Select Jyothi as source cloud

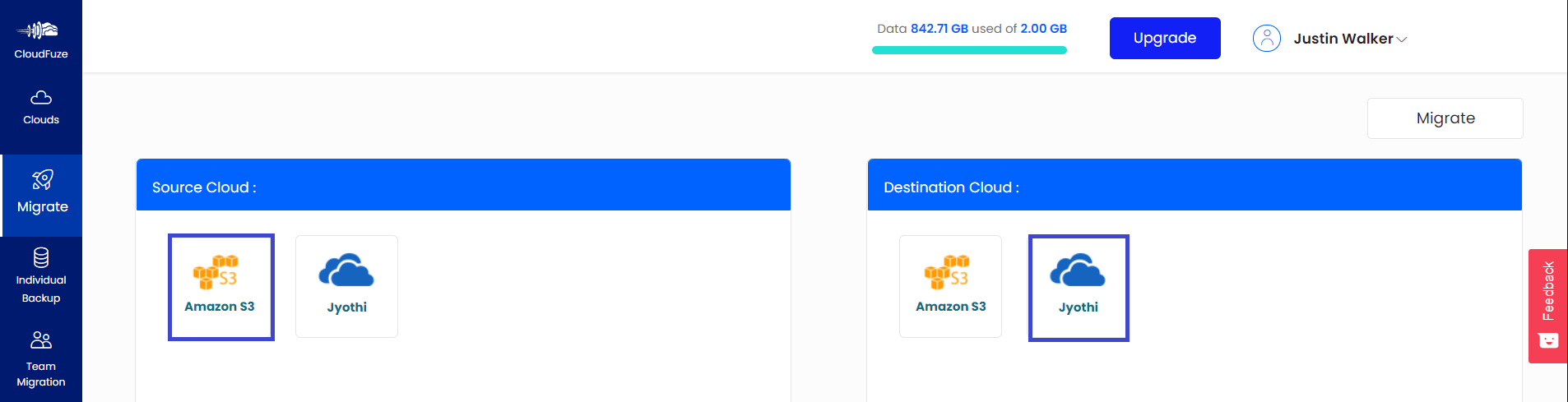(x=346, y=286)
